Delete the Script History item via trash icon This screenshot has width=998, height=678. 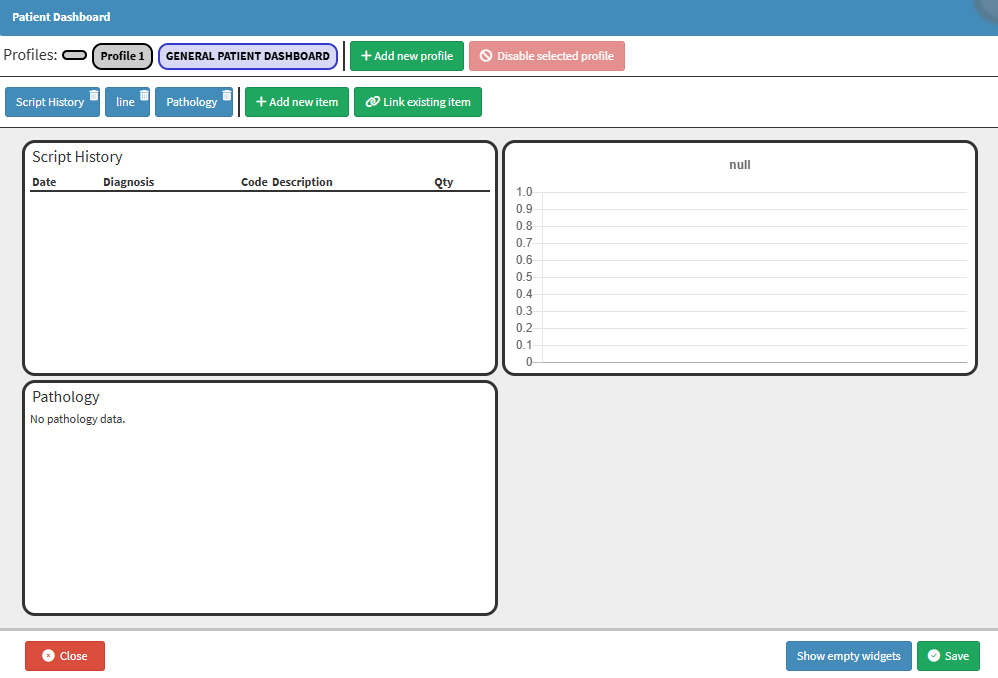(94, 95)
